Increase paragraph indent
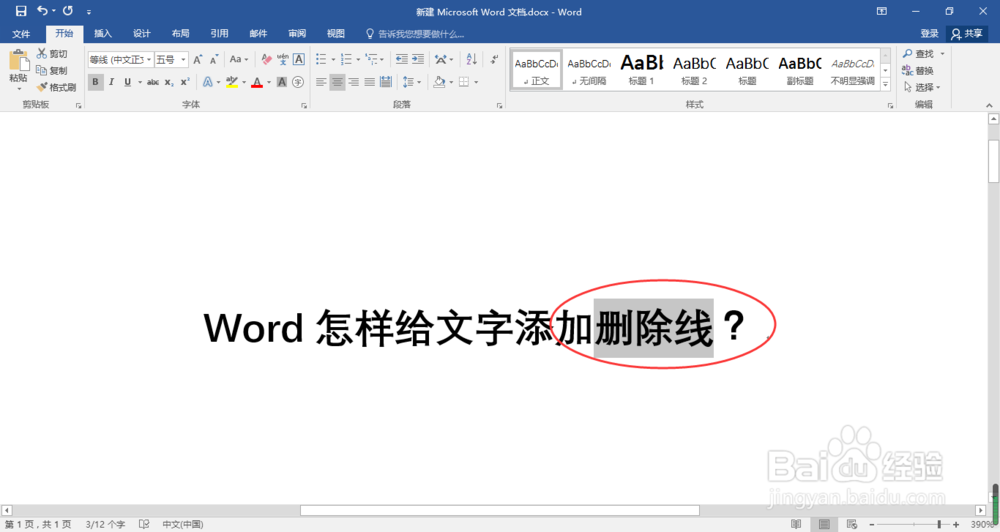 point(418,59)
